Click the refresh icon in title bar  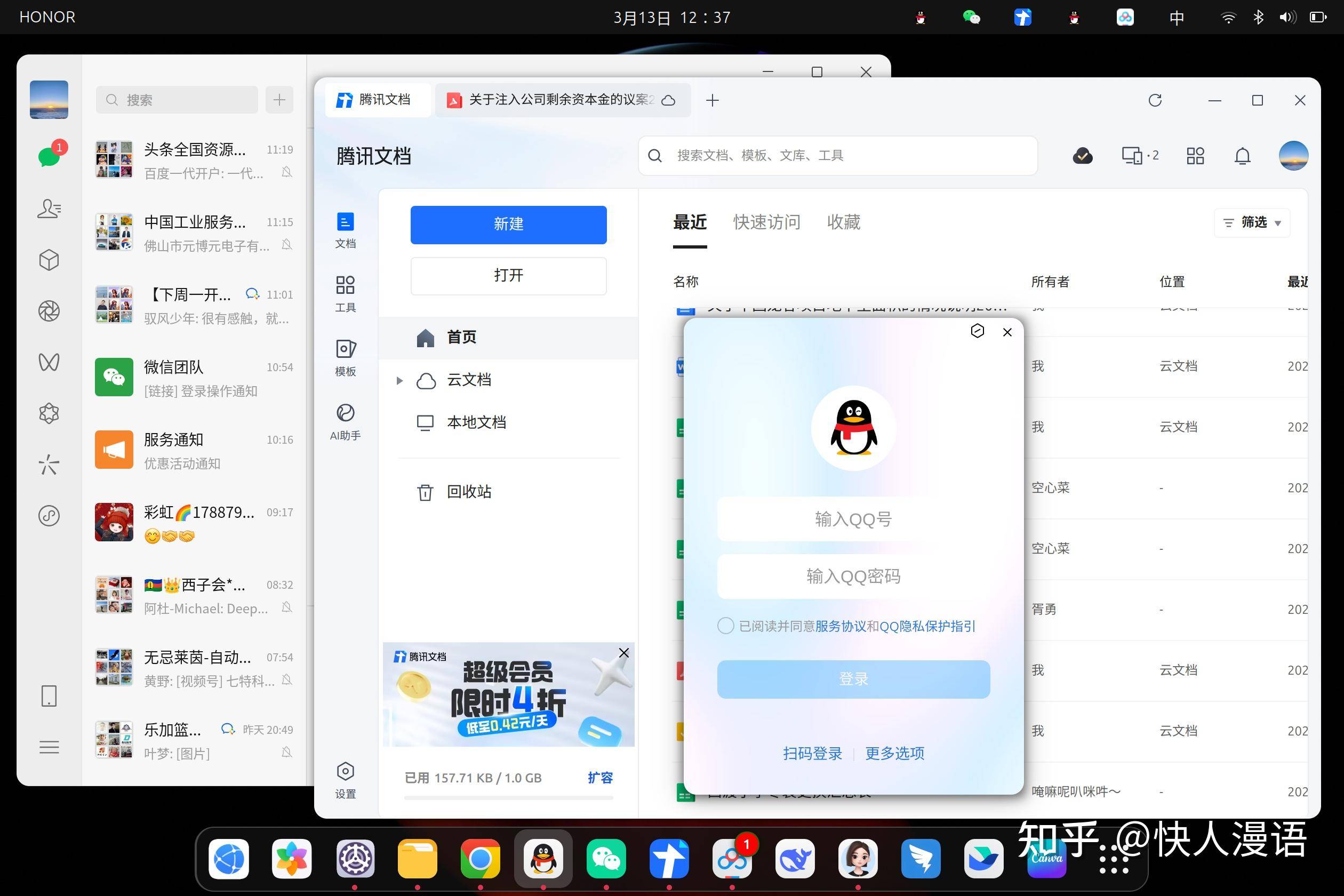(1155, 101)
